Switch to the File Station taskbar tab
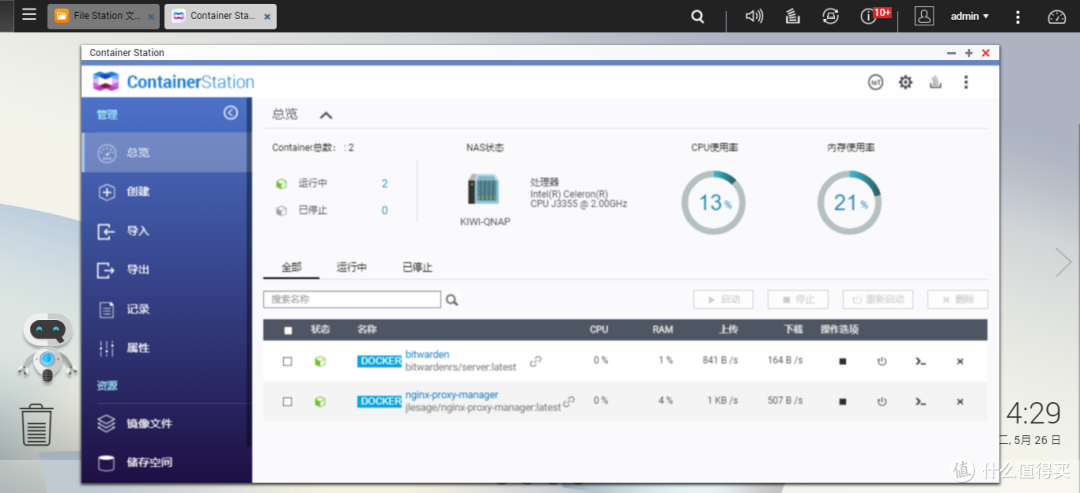The image size is (1080, 493). point(103,16)
